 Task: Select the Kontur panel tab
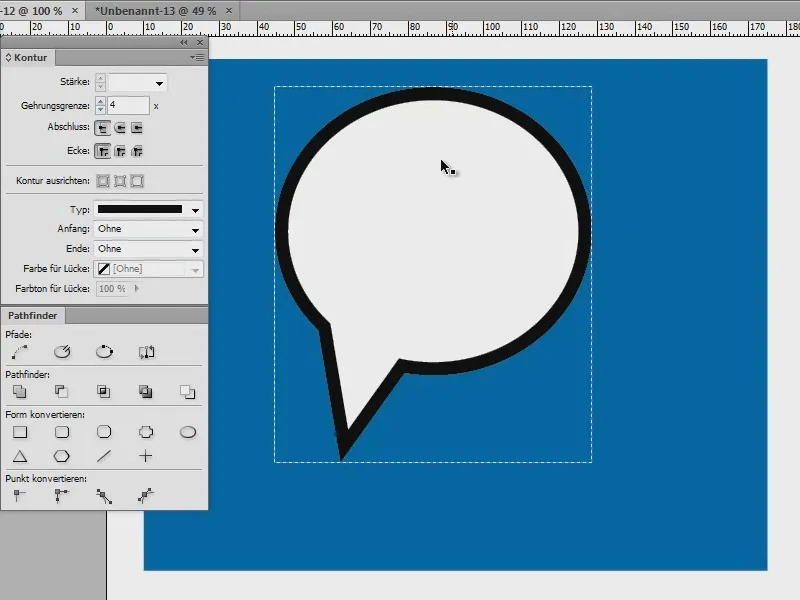[28, 58]
